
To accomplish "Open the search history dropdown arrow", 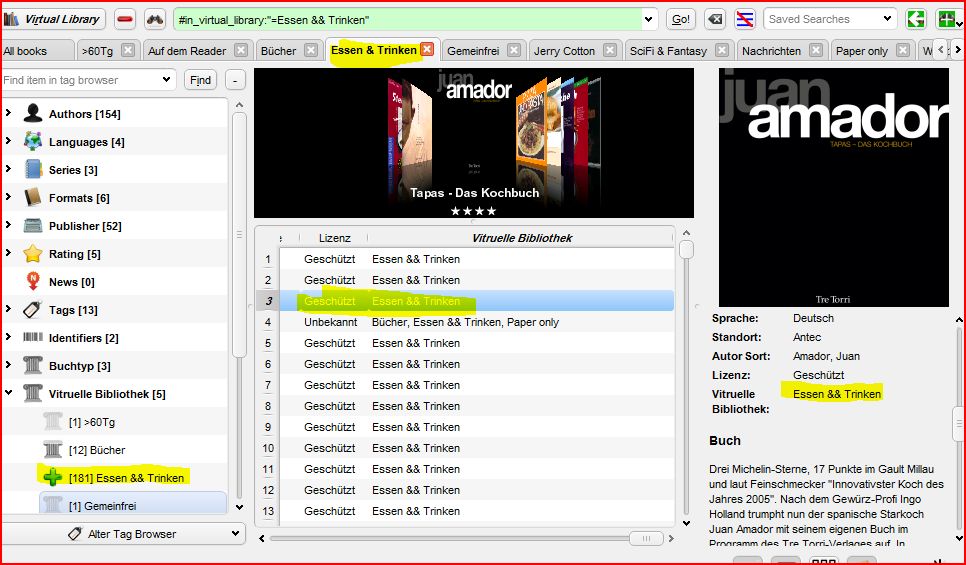I will (x=648, y=20).
